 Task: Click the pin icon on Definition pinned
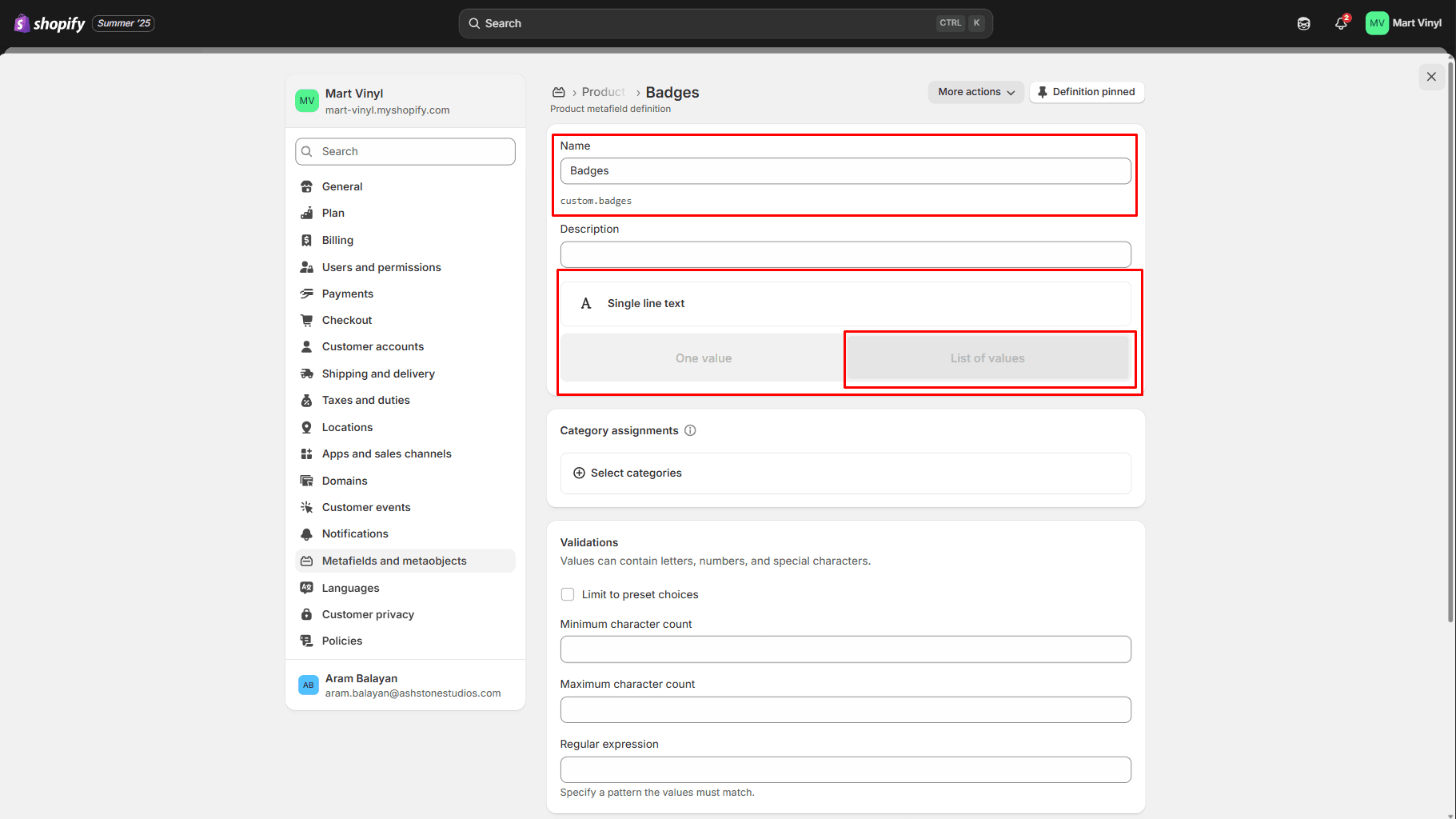pyautogui.click(x=1042, y=92)
